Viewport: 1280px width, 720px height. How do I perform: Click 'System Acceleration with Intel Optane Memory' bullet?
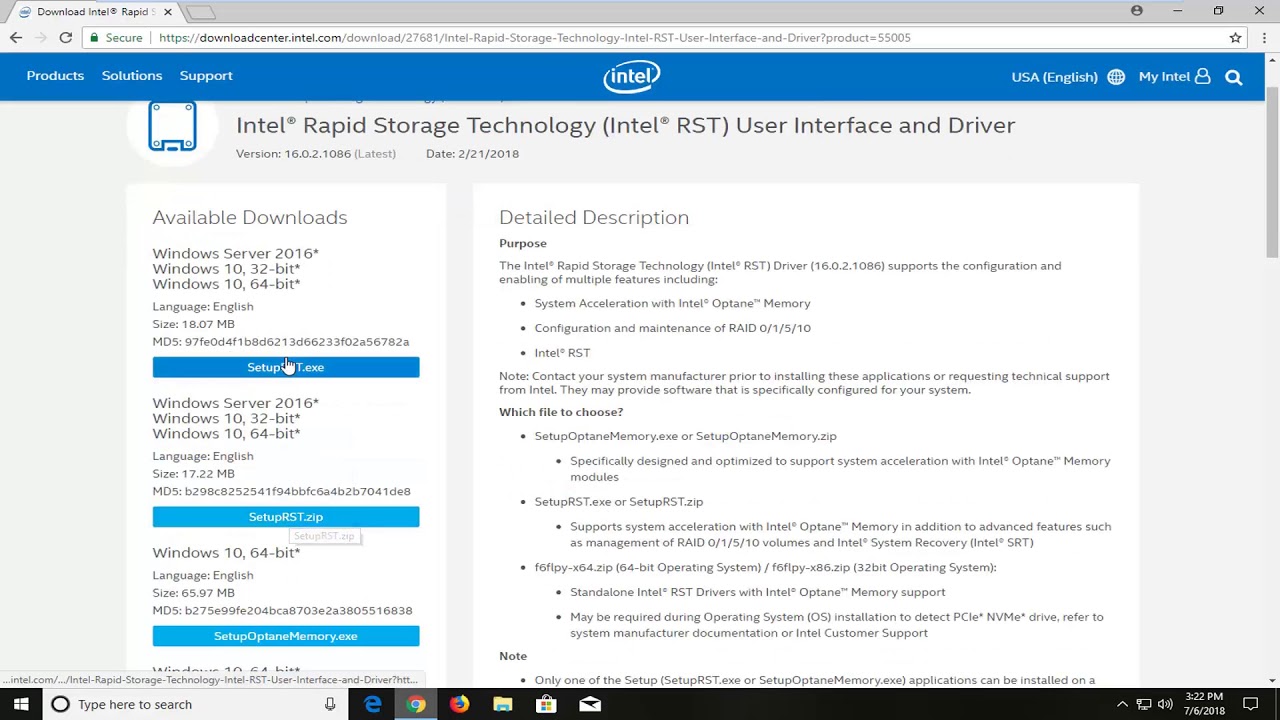672,303
